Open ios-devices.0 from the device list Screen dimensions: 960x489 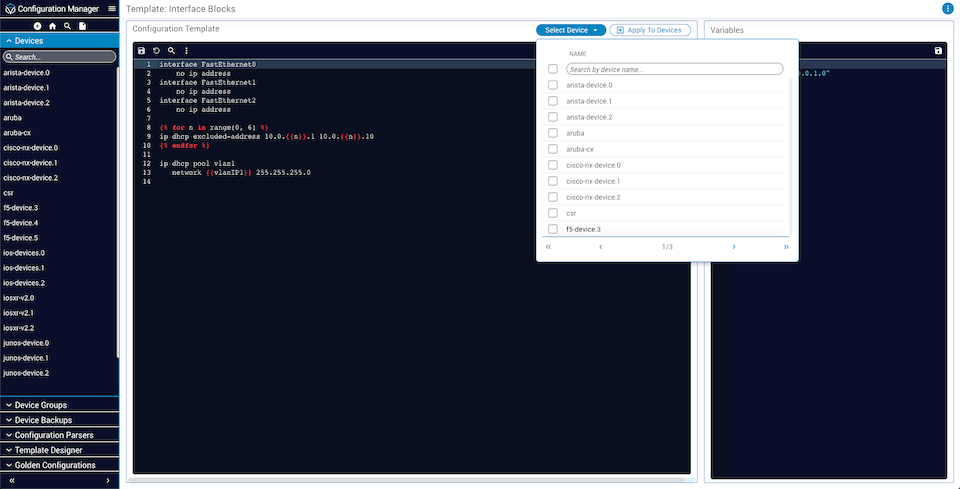(x=24, y=253)
